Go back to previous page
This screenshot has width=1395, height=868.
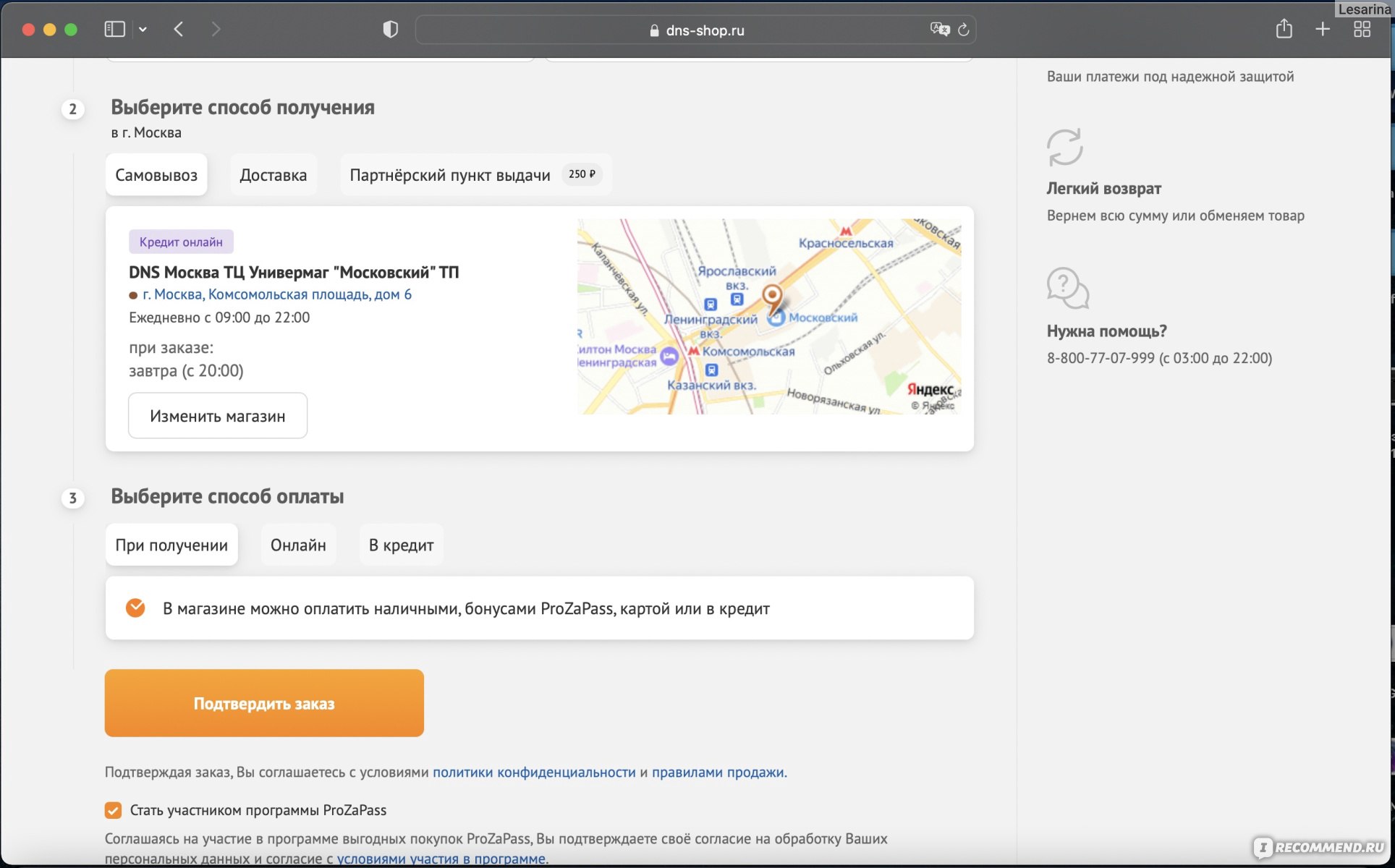pyautogui.click(x=179, y=29)
